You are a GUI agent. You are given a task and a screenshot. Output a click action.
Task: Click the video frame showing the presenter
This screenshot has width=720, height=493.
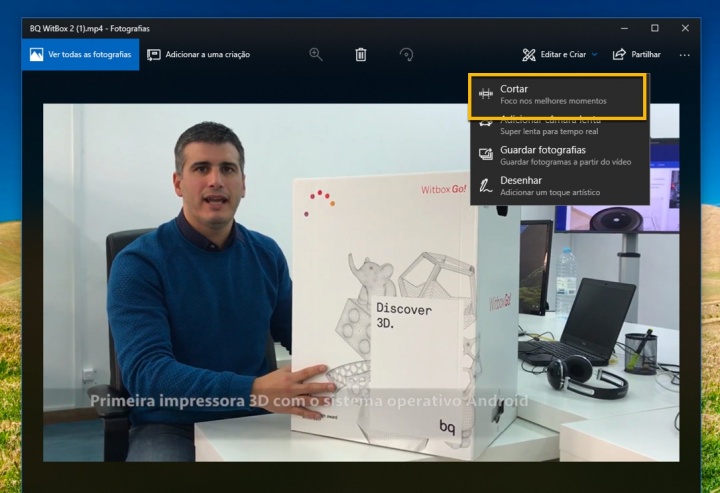tap(250, 300)
